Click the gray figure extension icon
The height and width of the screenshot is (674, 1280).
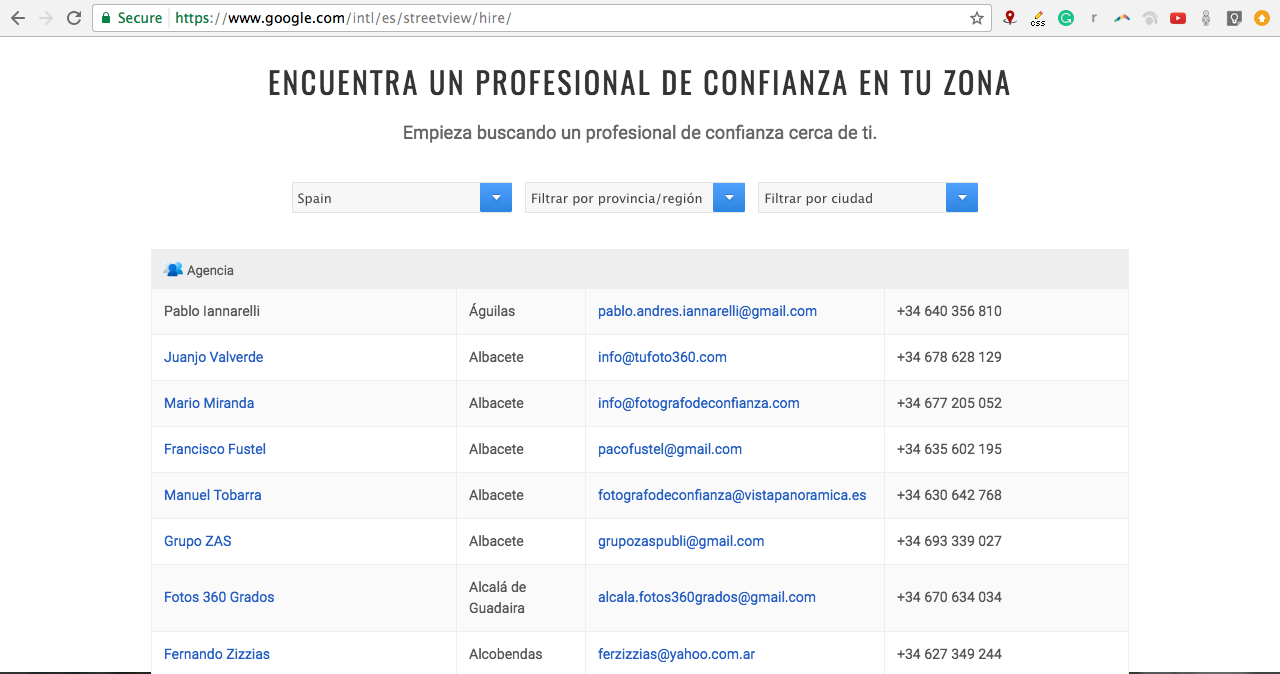tap(1206, 18)
